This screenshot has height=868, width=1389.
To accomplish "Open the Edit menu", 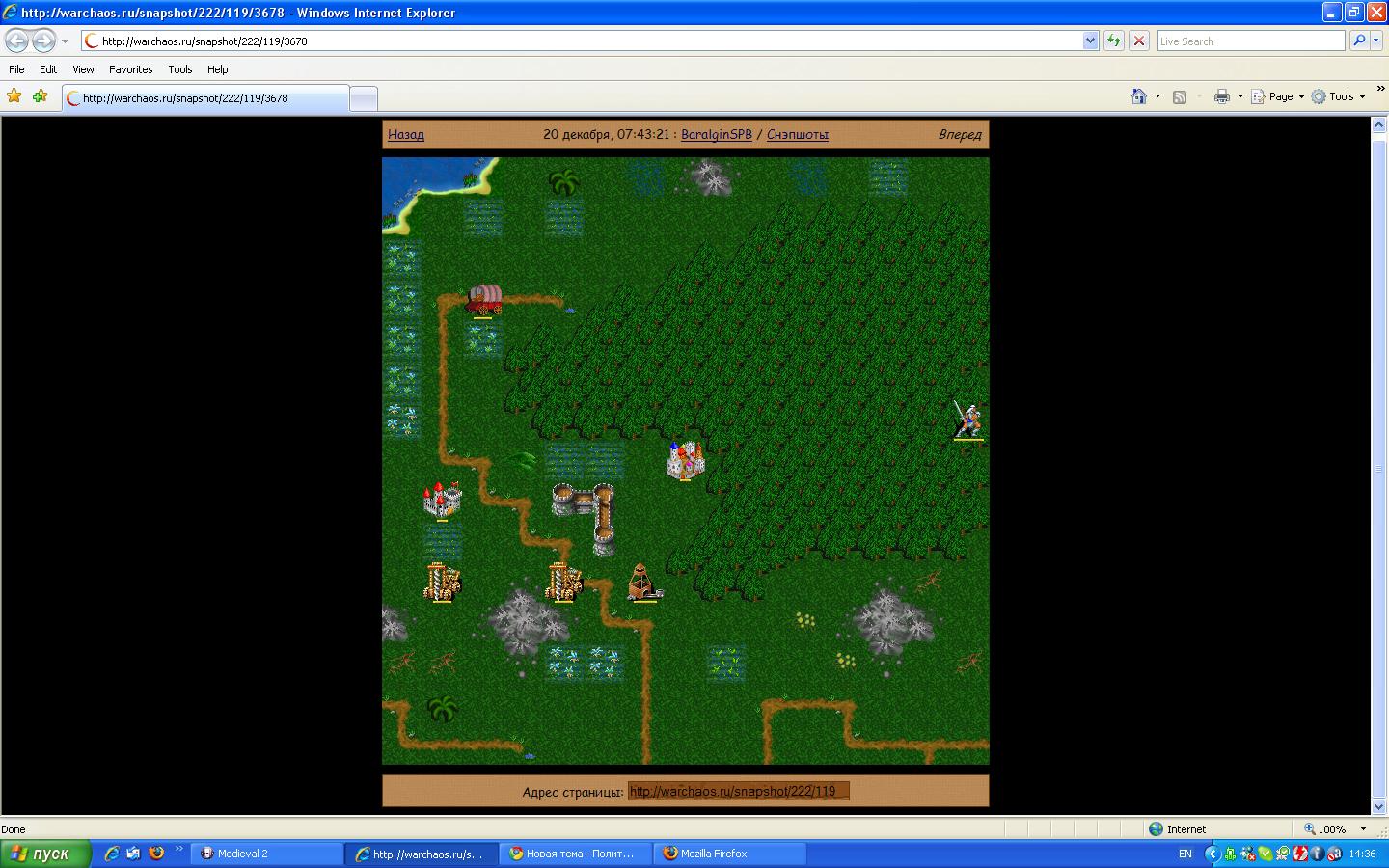I will coord(48,69).
